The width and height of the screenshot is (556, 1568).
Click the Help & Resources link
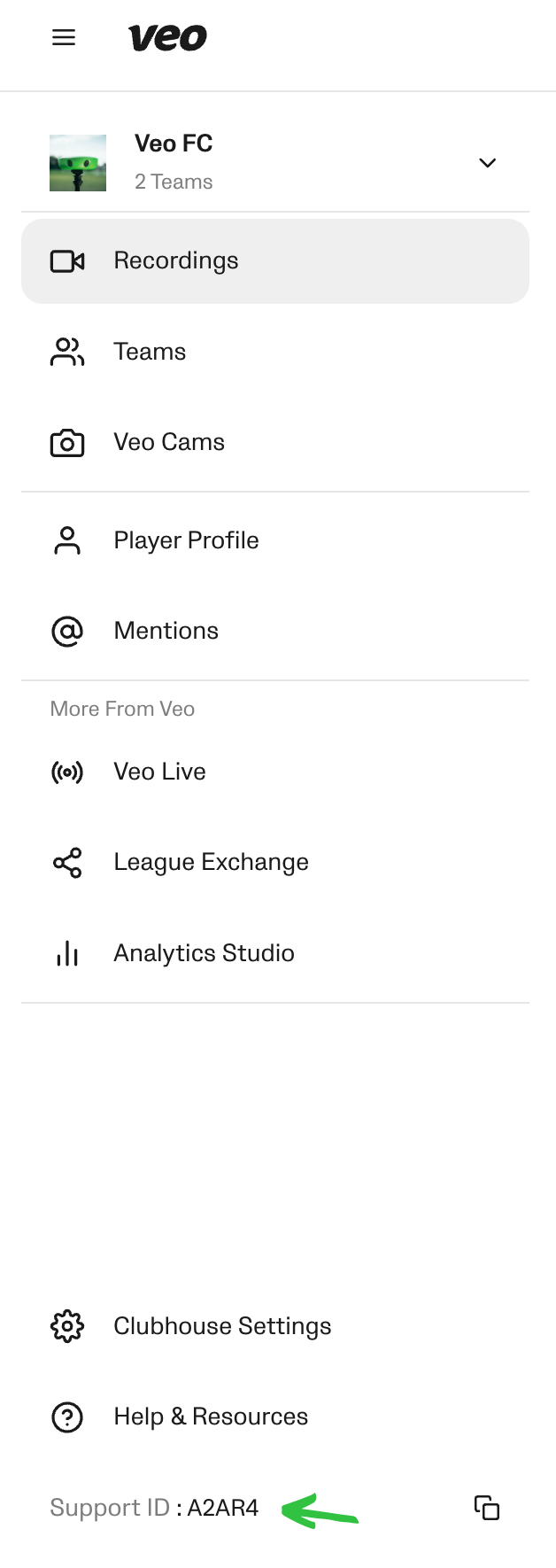coord(210,1417)
